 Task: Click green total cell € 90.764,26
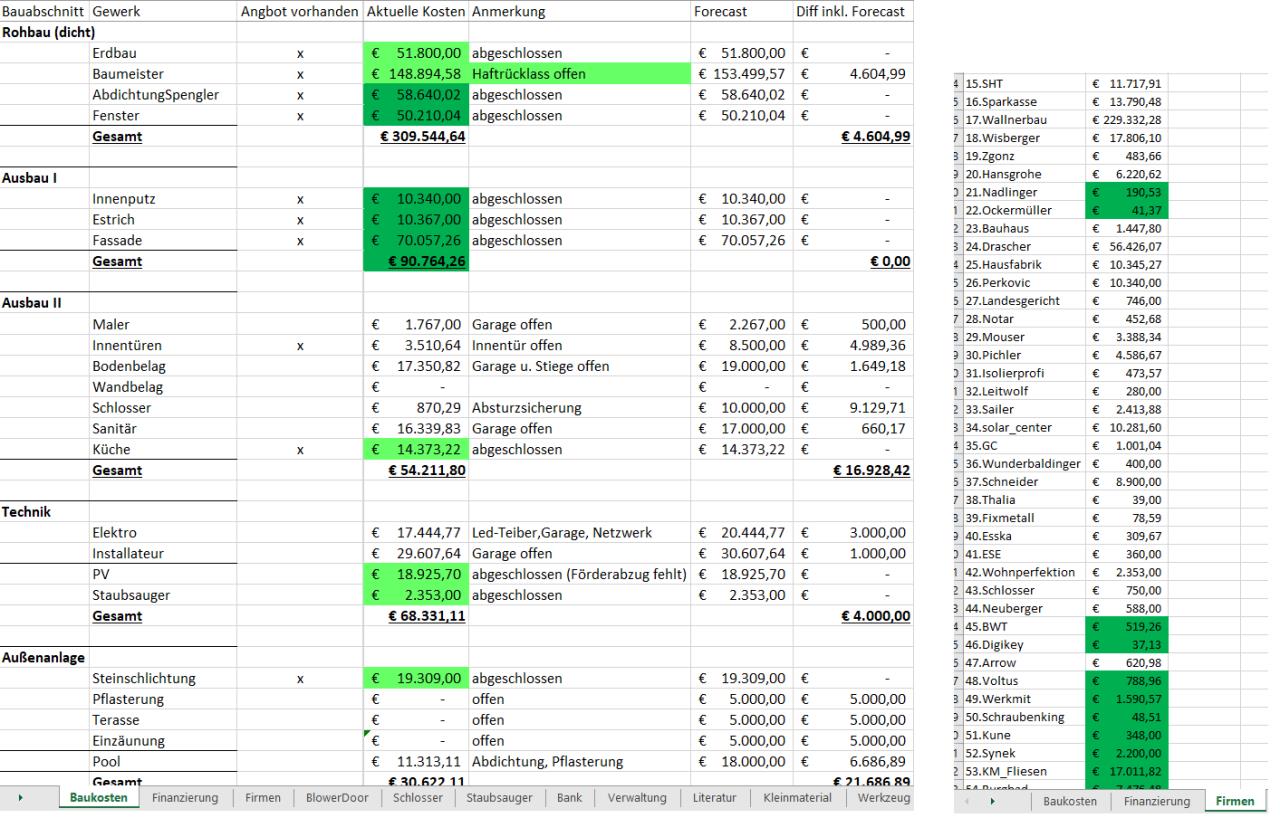tap(415, 262)
